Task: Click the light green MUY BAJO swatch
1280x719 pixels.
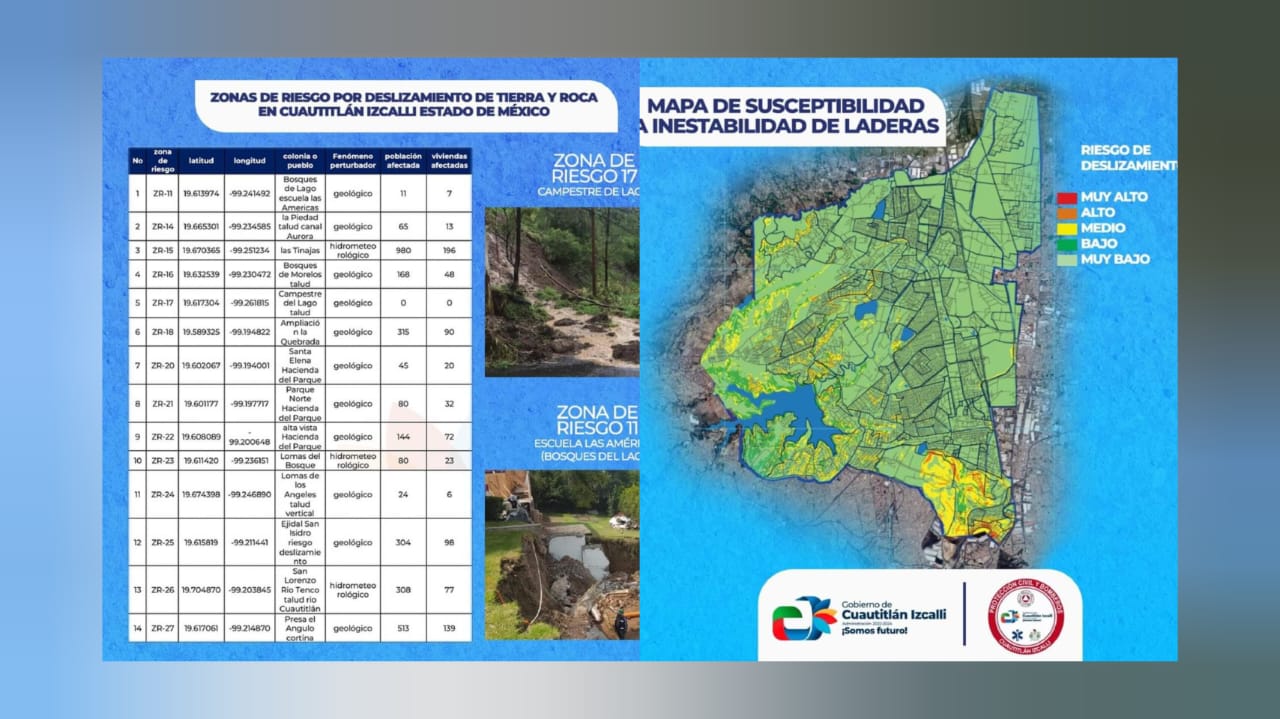Action: (x=1067, y=259)
